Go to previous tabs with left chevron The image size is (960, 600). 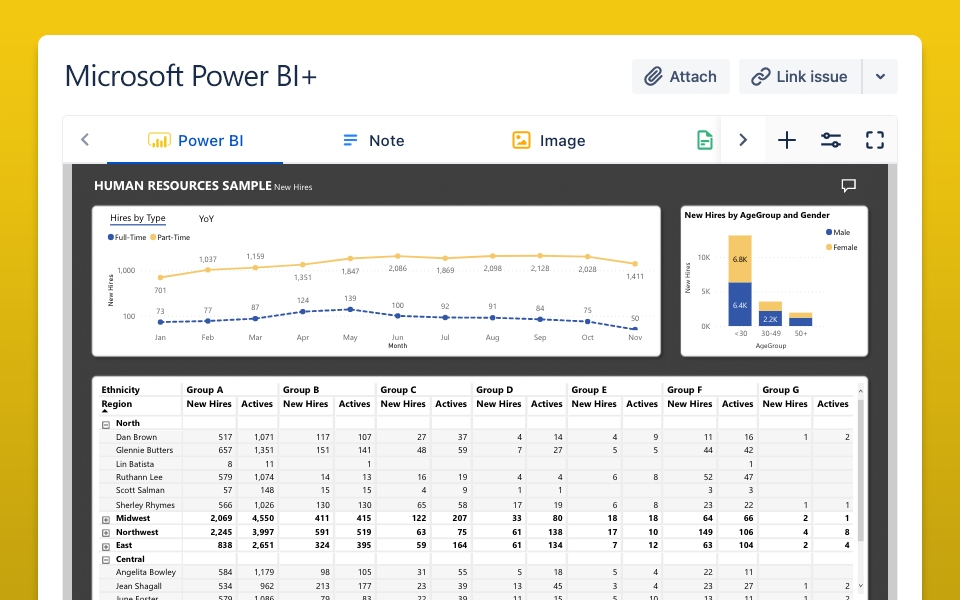85,140
